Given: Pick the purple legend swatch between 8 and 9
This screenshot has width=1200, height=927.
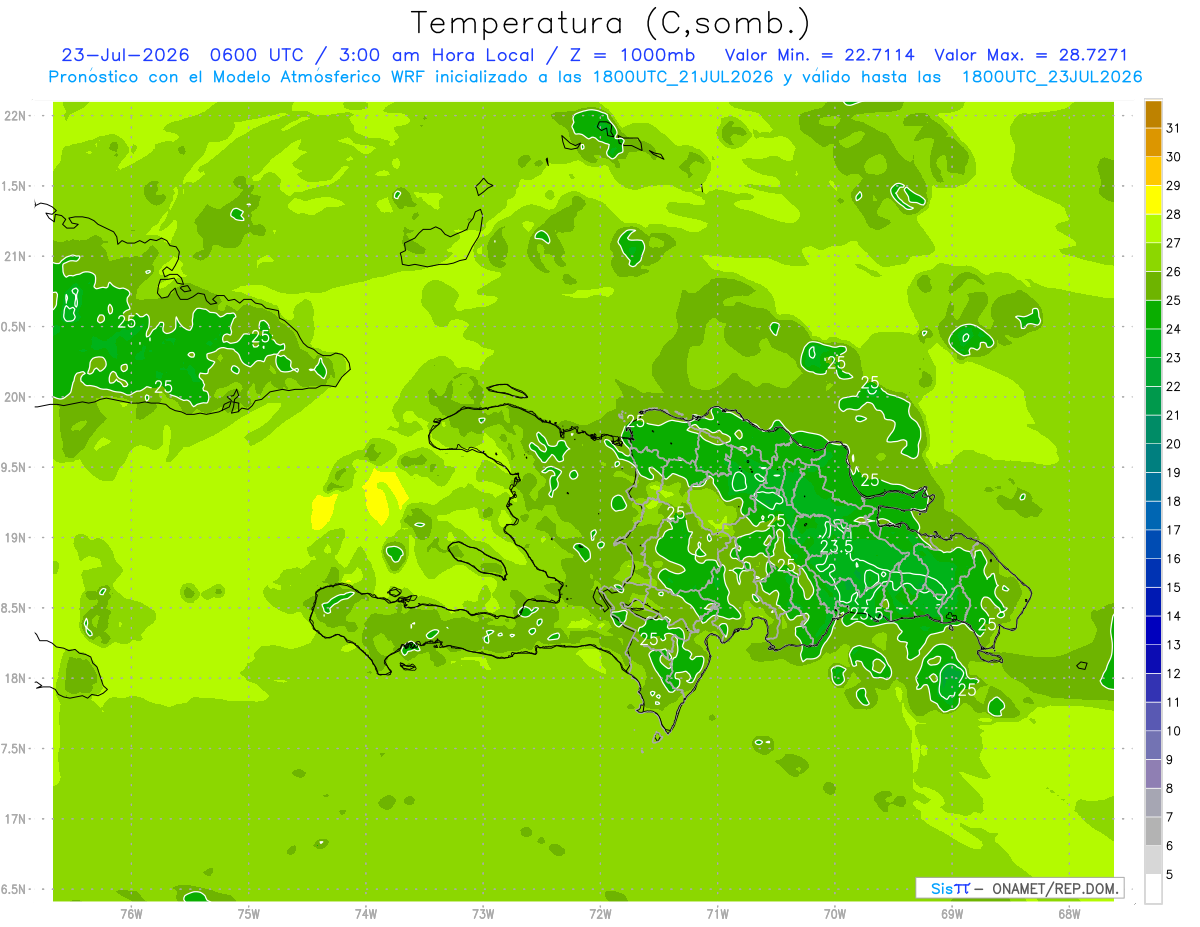Looking at the screenshot, I should point(1153,774).
